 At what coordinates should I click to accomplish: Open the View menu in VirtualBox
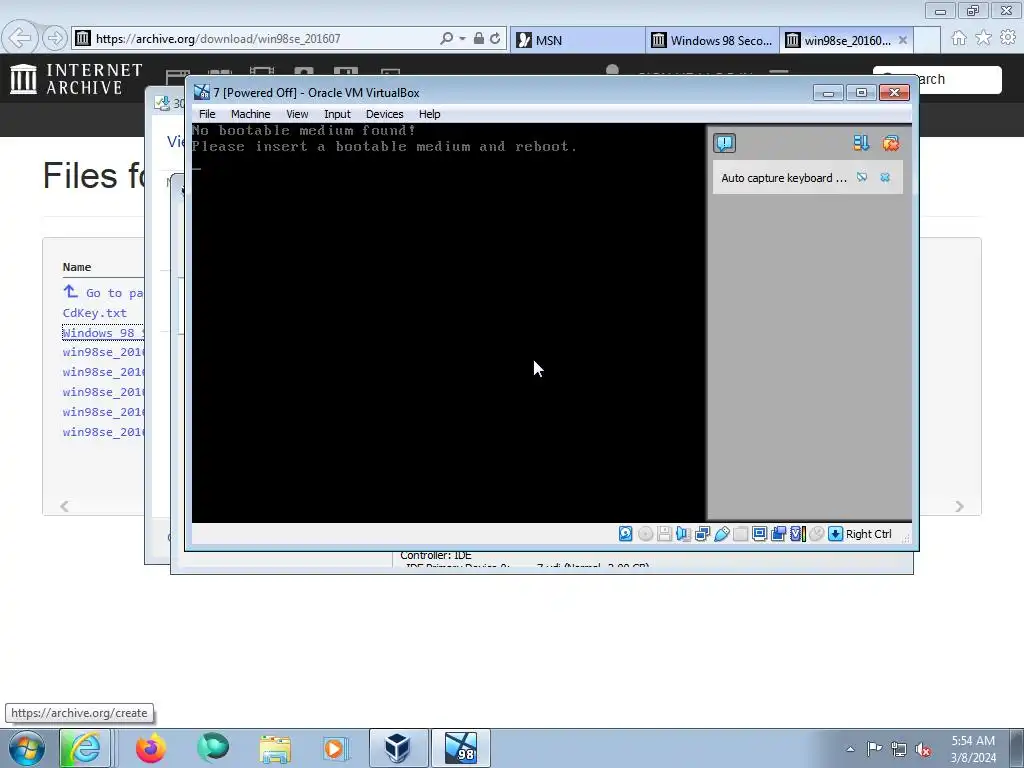[297, 114]
